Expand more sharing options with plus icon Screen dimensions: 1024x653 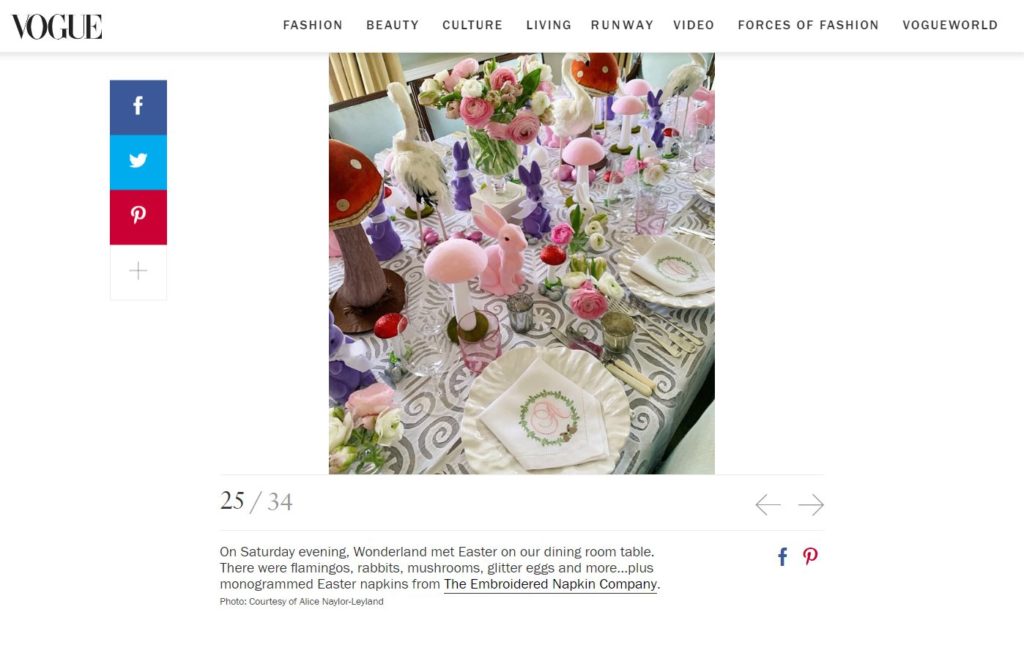click(x=138, y=272)
